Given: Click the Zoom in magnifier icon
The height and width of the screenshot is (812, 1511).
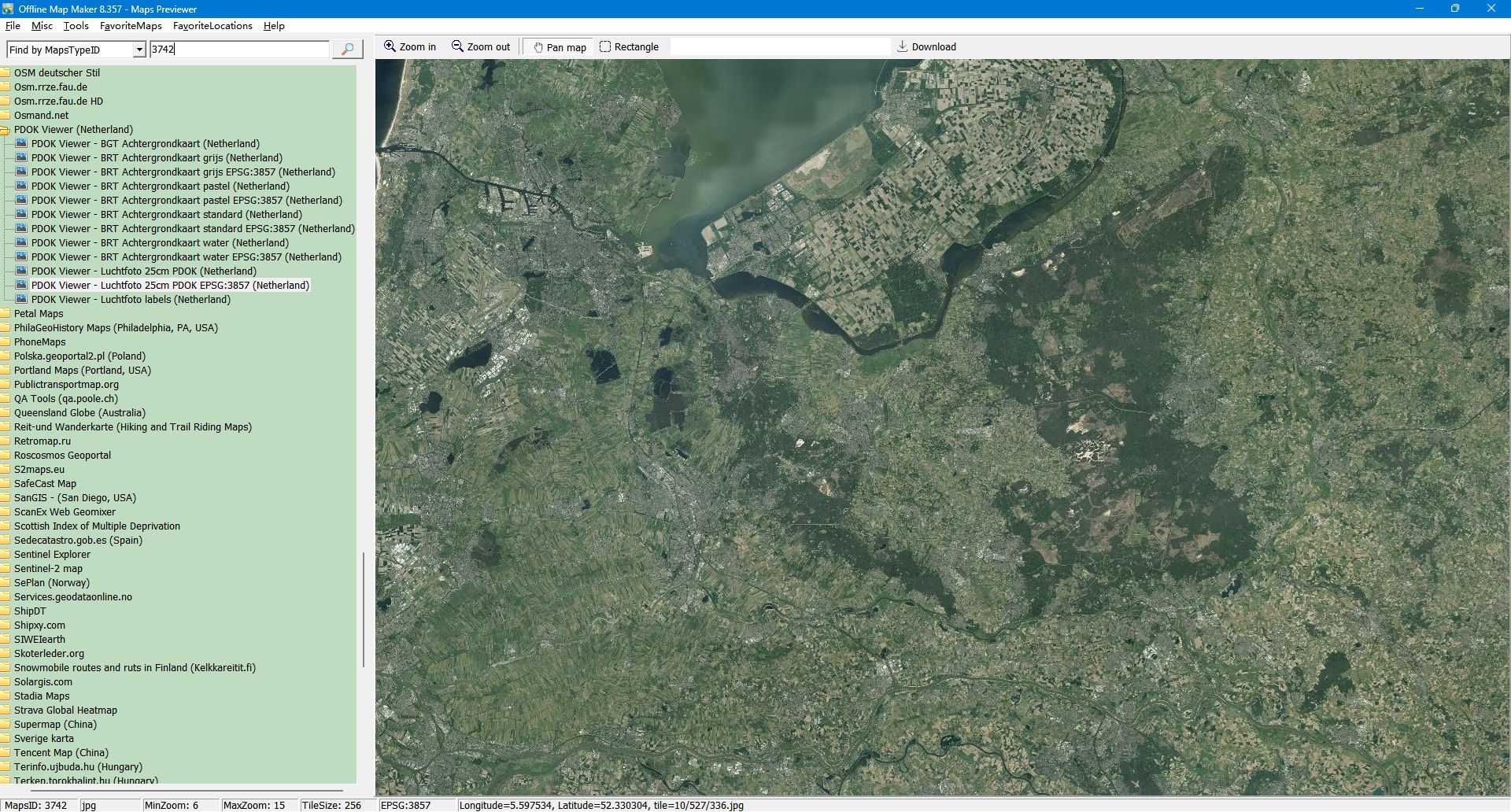Looking at the screenshot, I should coord(390,46).
